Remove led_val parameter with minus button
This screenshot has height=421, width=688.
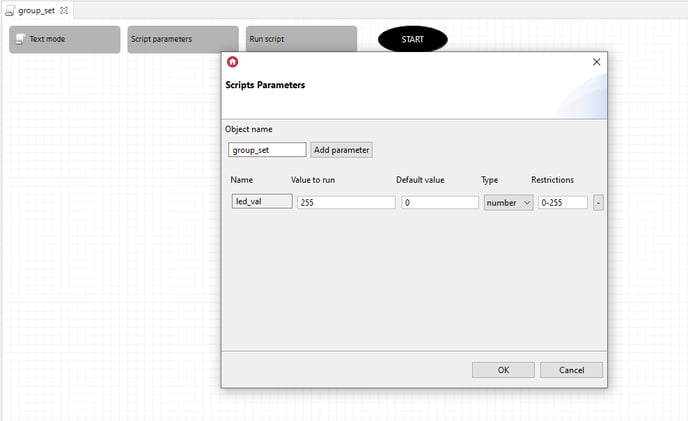tap(598, 203)
